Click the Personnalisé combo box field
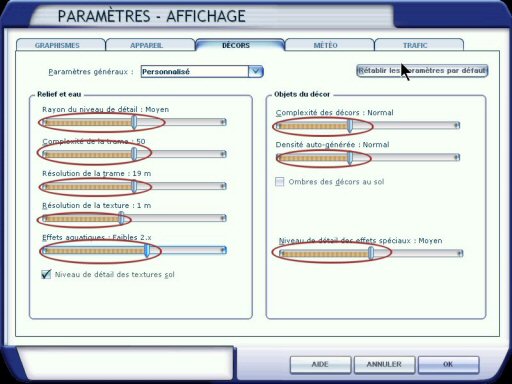This screenshot has width=512, height=384. pos(202,72)
